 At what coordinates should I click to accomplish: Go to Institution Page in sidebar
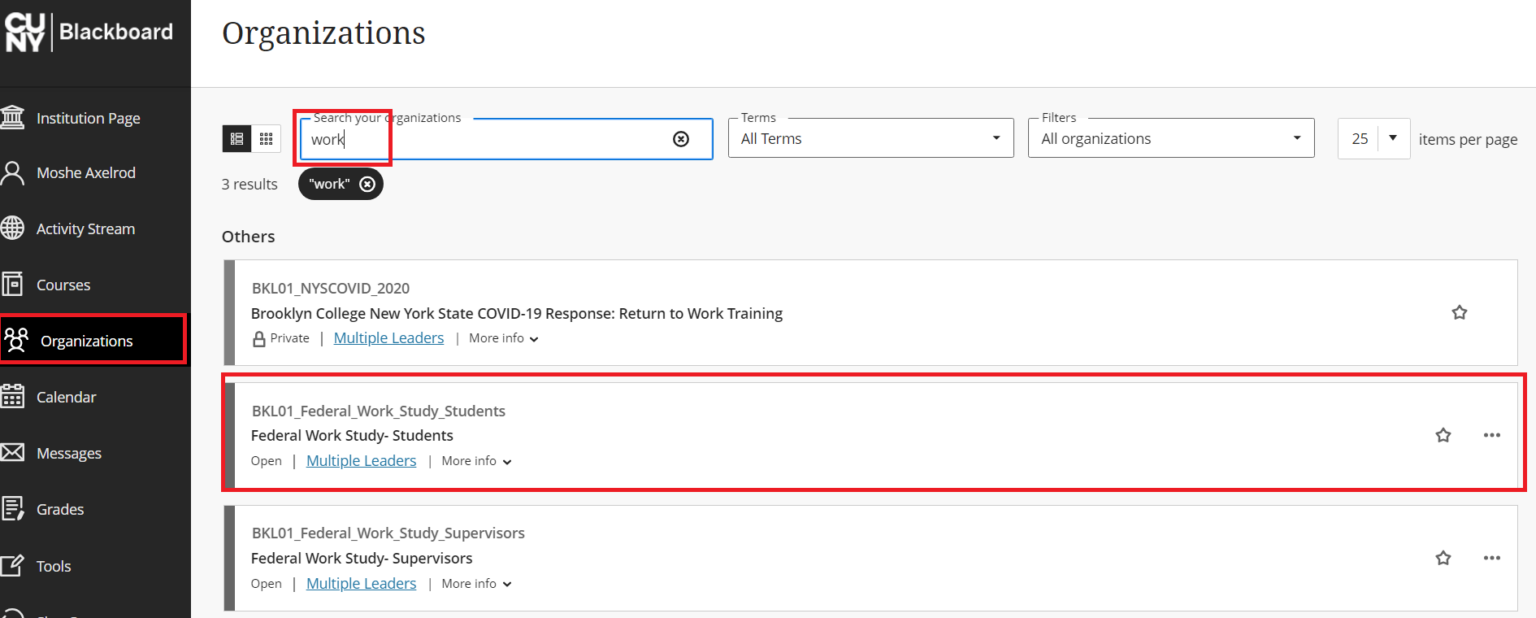pos(88,118)
